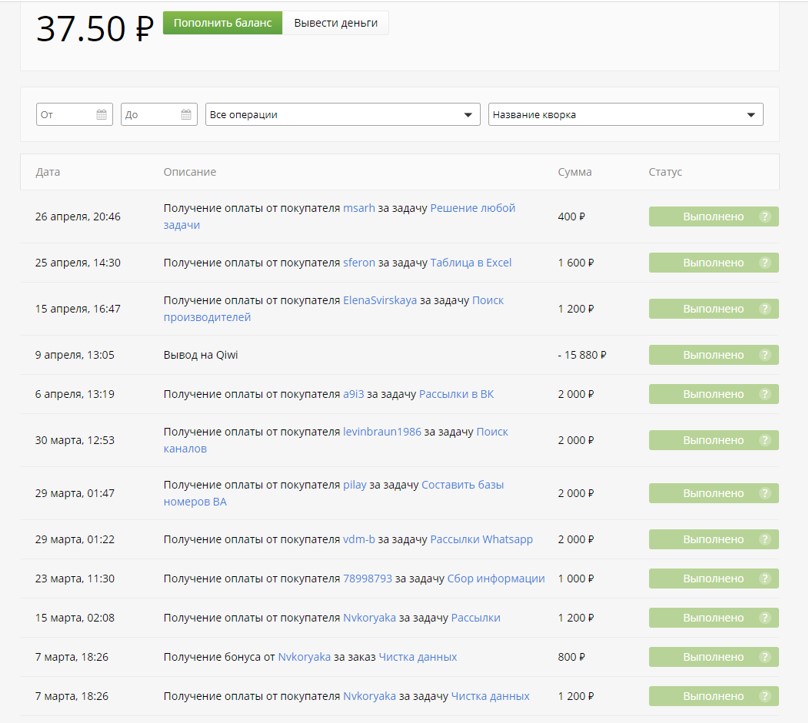This screenshot has height=723, width=808.
Task: Click calendar icon in the "От" date field
Action: pos(101,115)
